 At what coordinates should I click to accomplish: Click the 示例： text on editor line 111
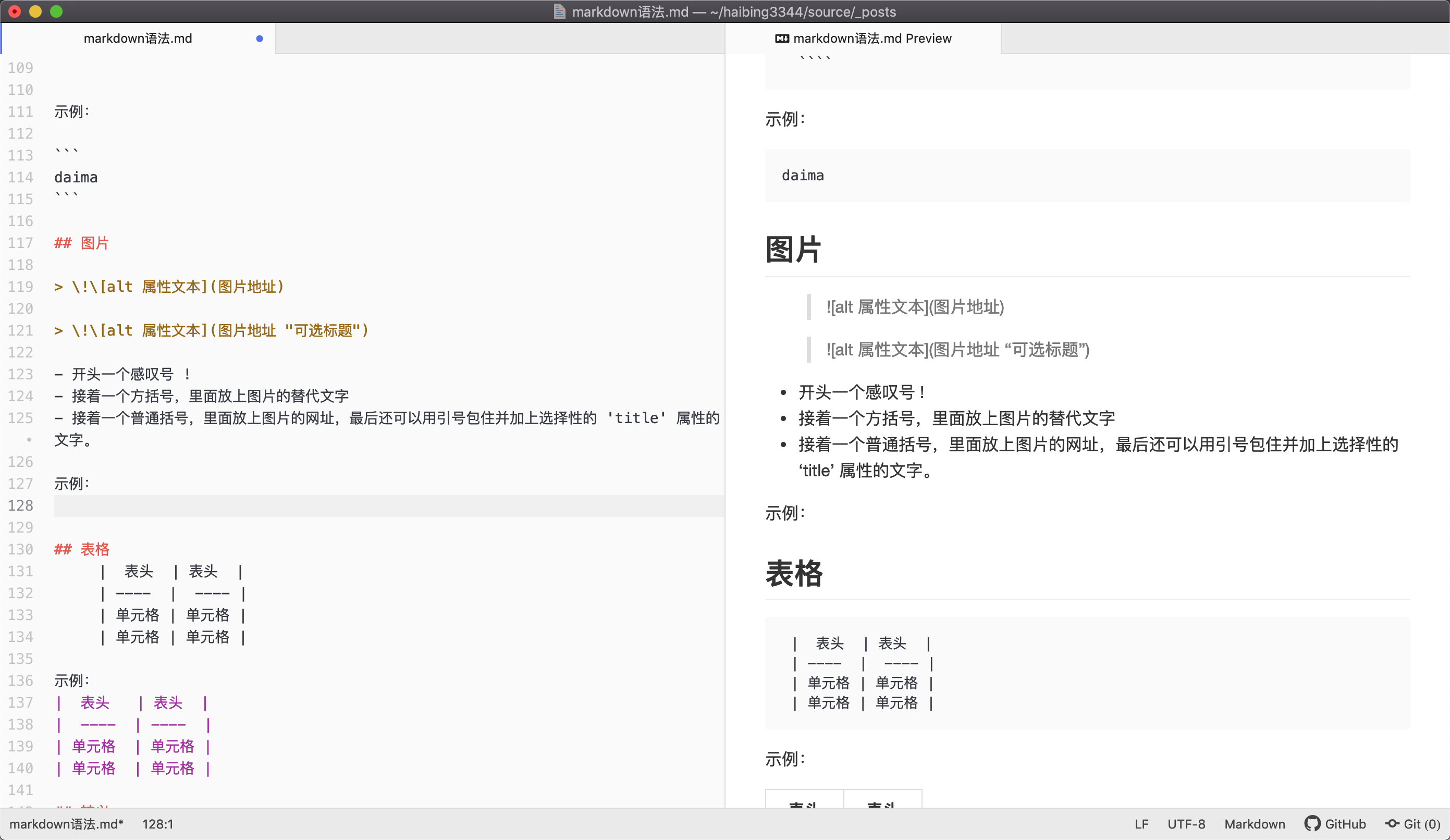[x=72, y=112]
